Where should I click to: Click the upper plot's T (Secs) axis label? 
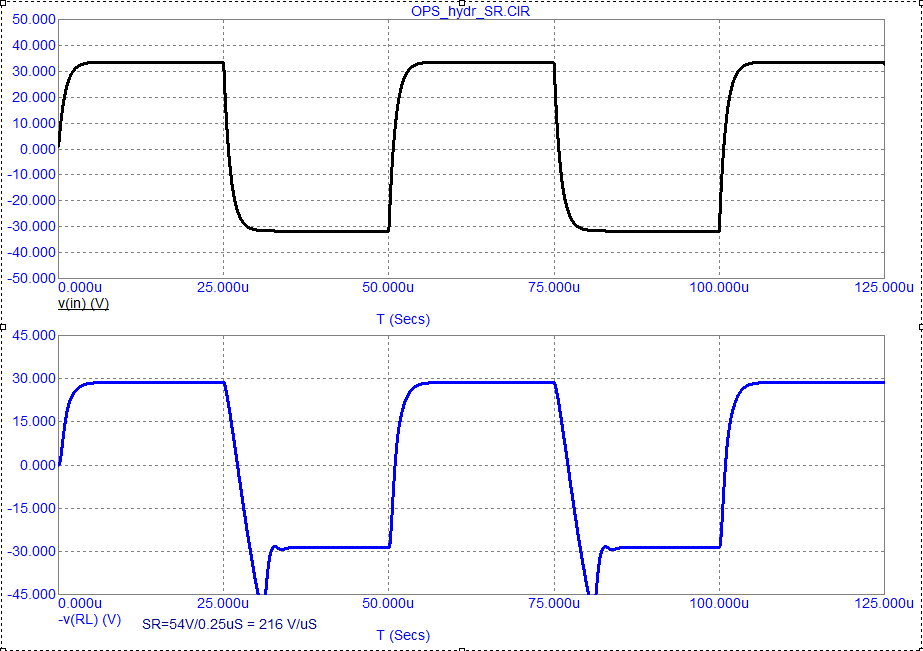(x=403, y=319)
